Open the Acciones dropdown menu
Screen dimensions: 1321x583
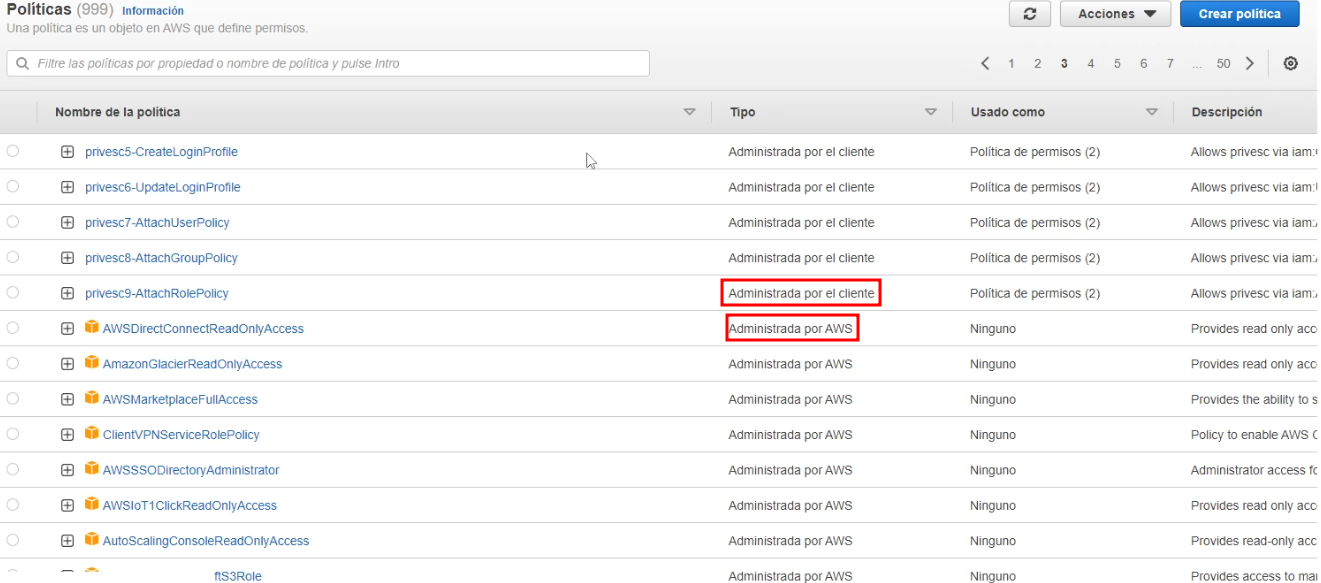point(1115,14)
